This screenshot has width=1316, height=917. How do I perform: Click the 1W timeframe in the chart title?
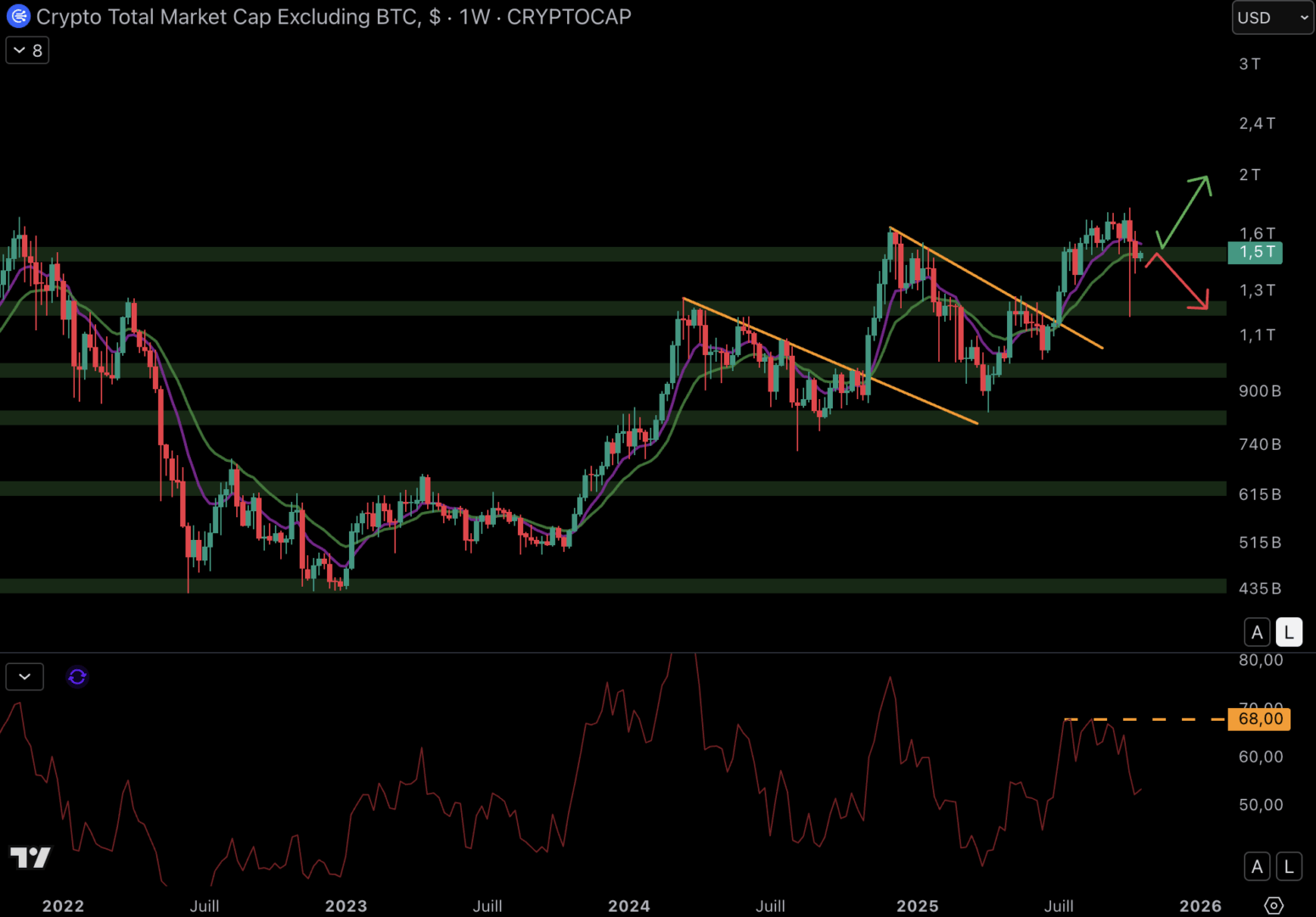click(474, 17)
